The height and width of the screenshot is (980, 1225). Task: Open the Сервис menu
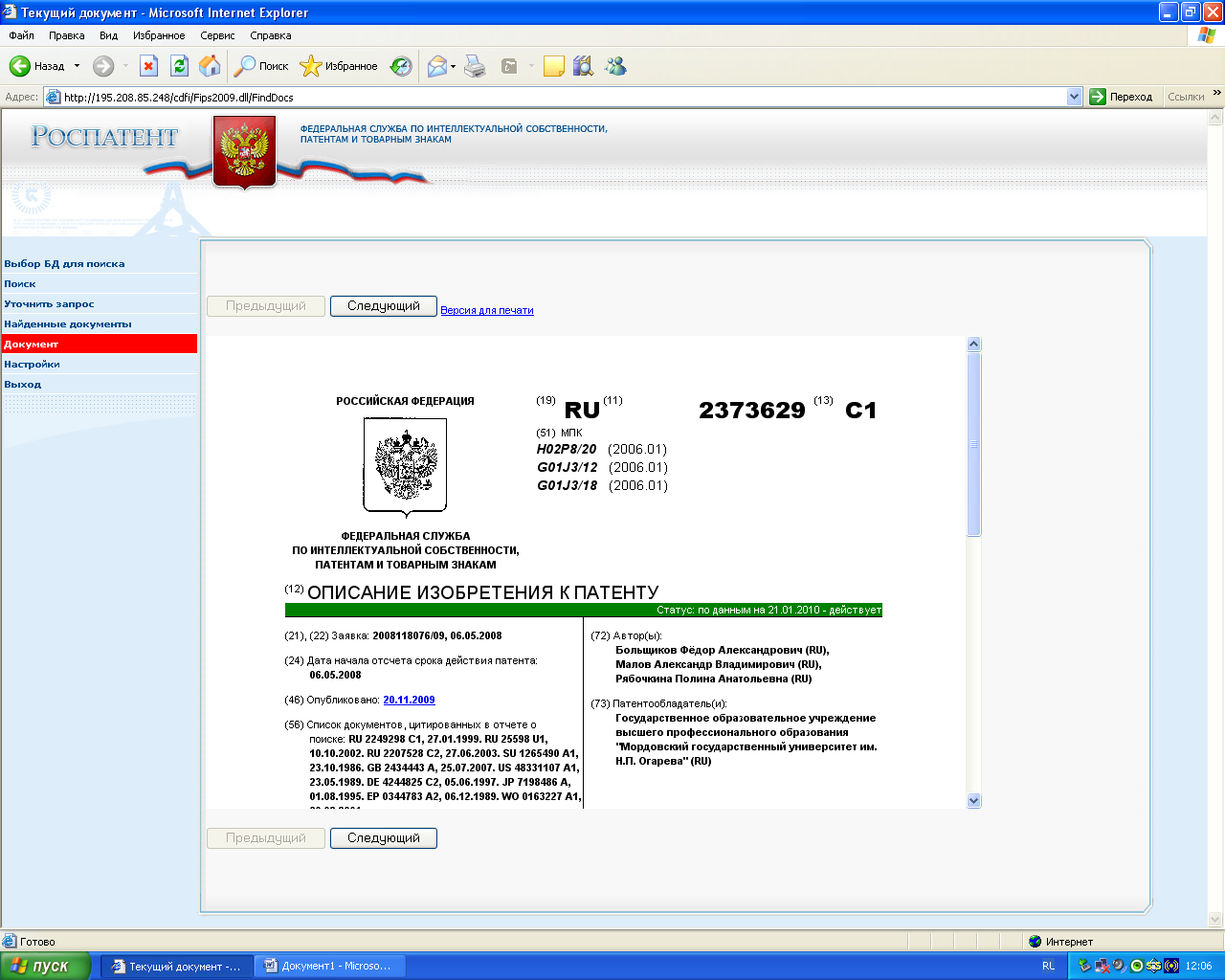[217, 35]
